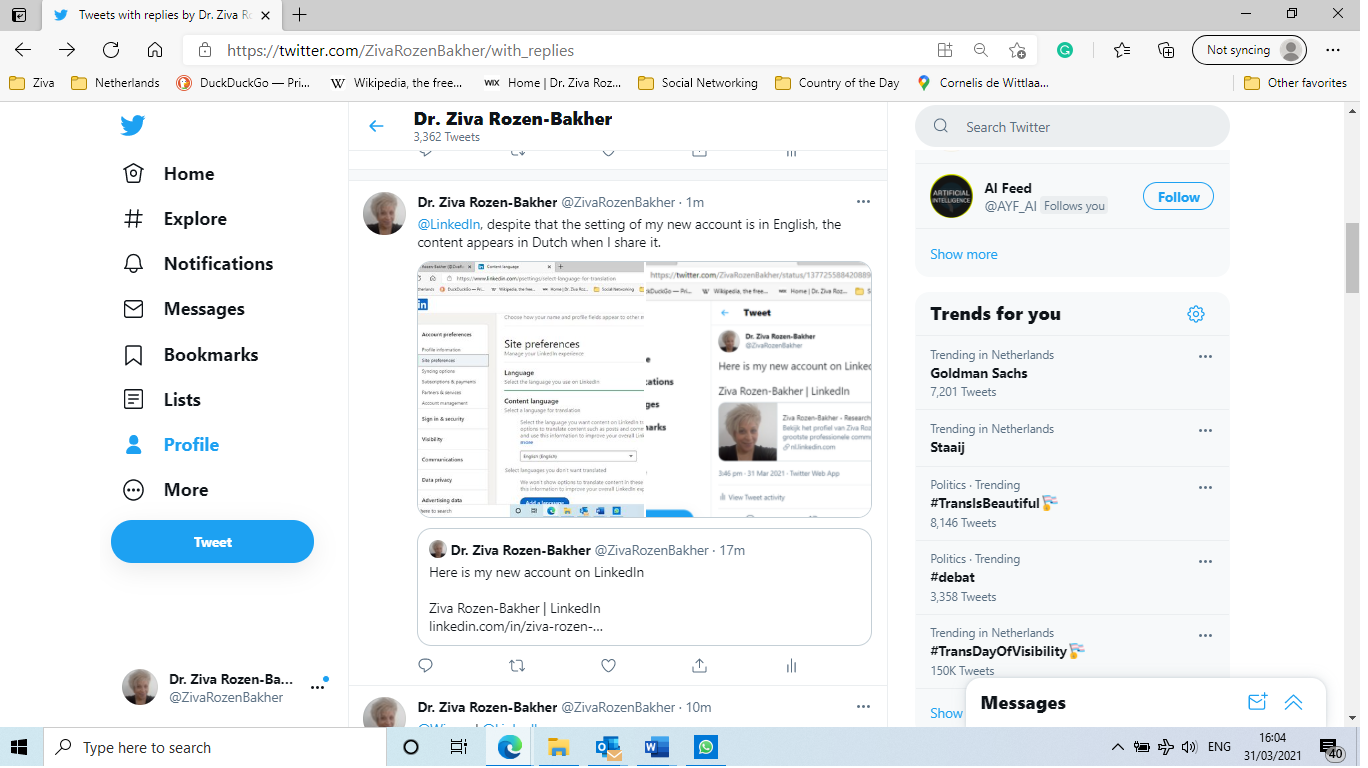This screenshot has height=768, width=1368.
Task: Click browser home button
Action: [x=155, y=50]
